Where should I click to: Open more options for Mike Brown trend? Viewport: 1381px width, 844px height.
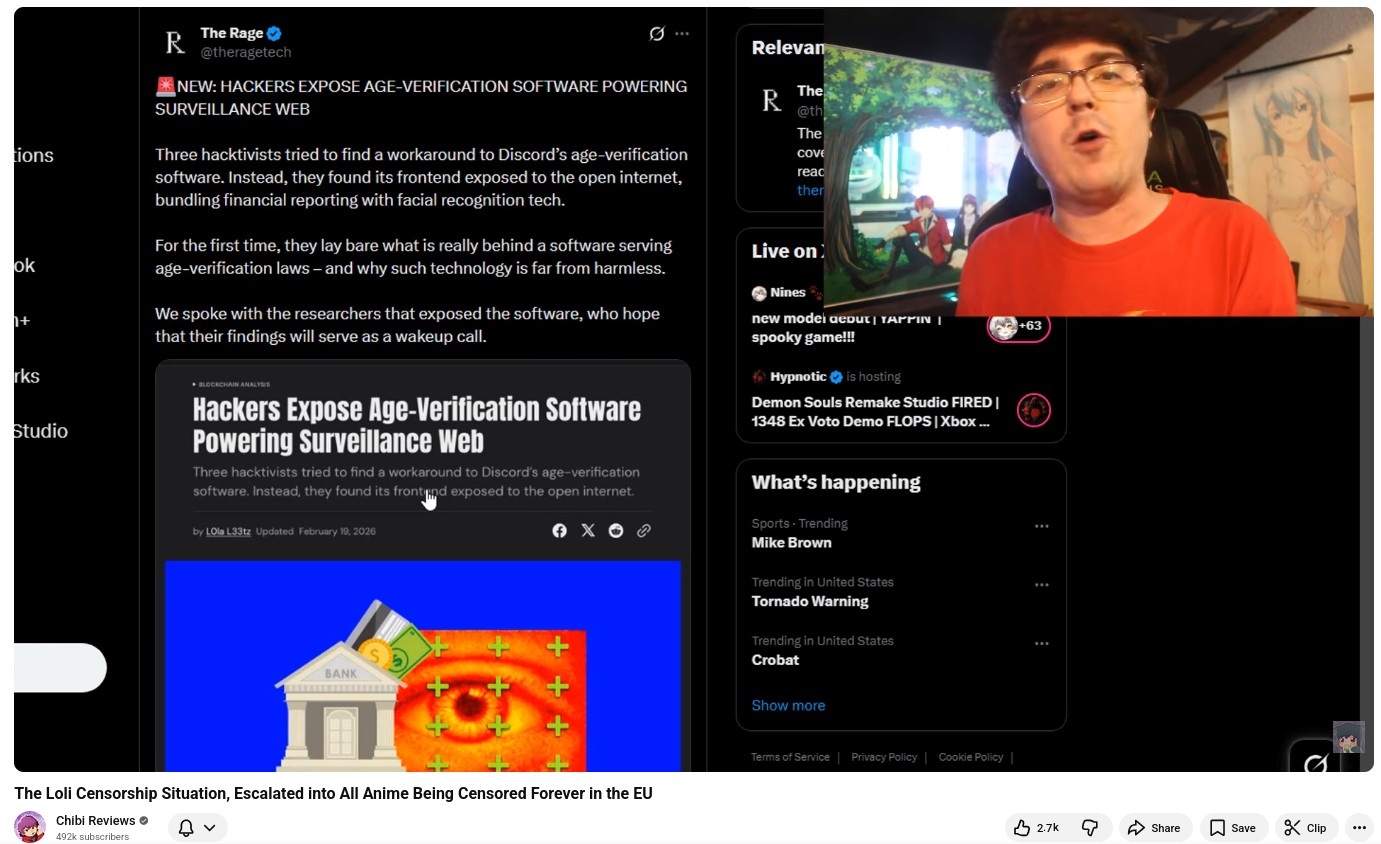click(1041, 526)
